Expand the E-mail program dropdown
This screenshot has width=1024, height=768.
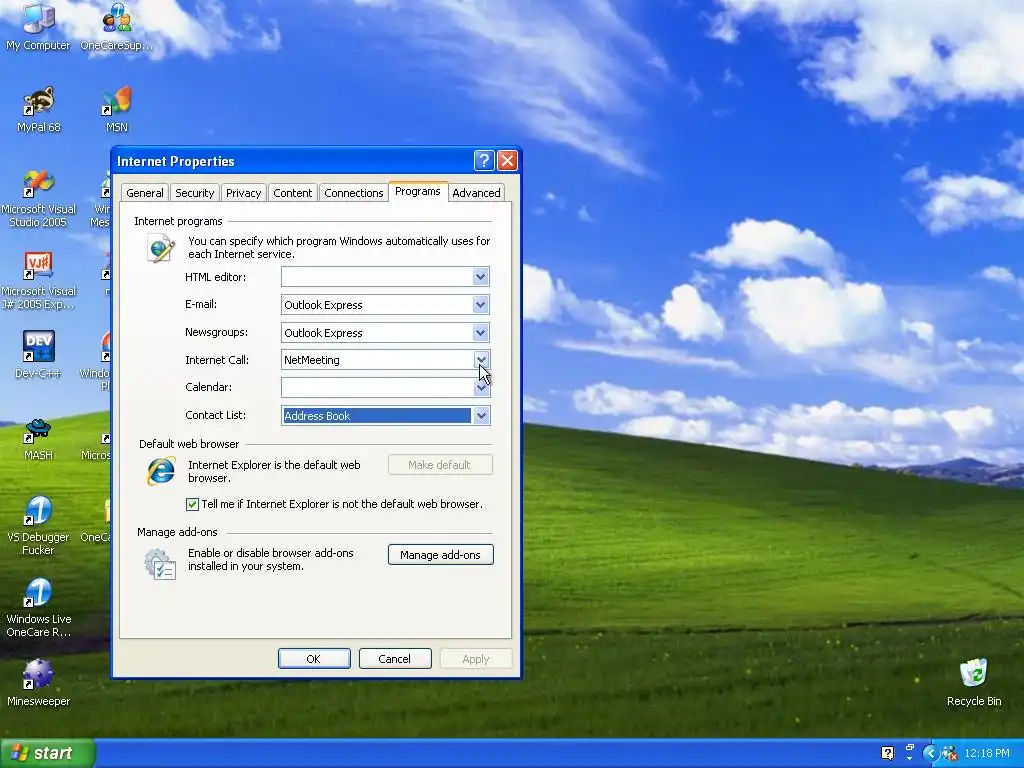481,305
